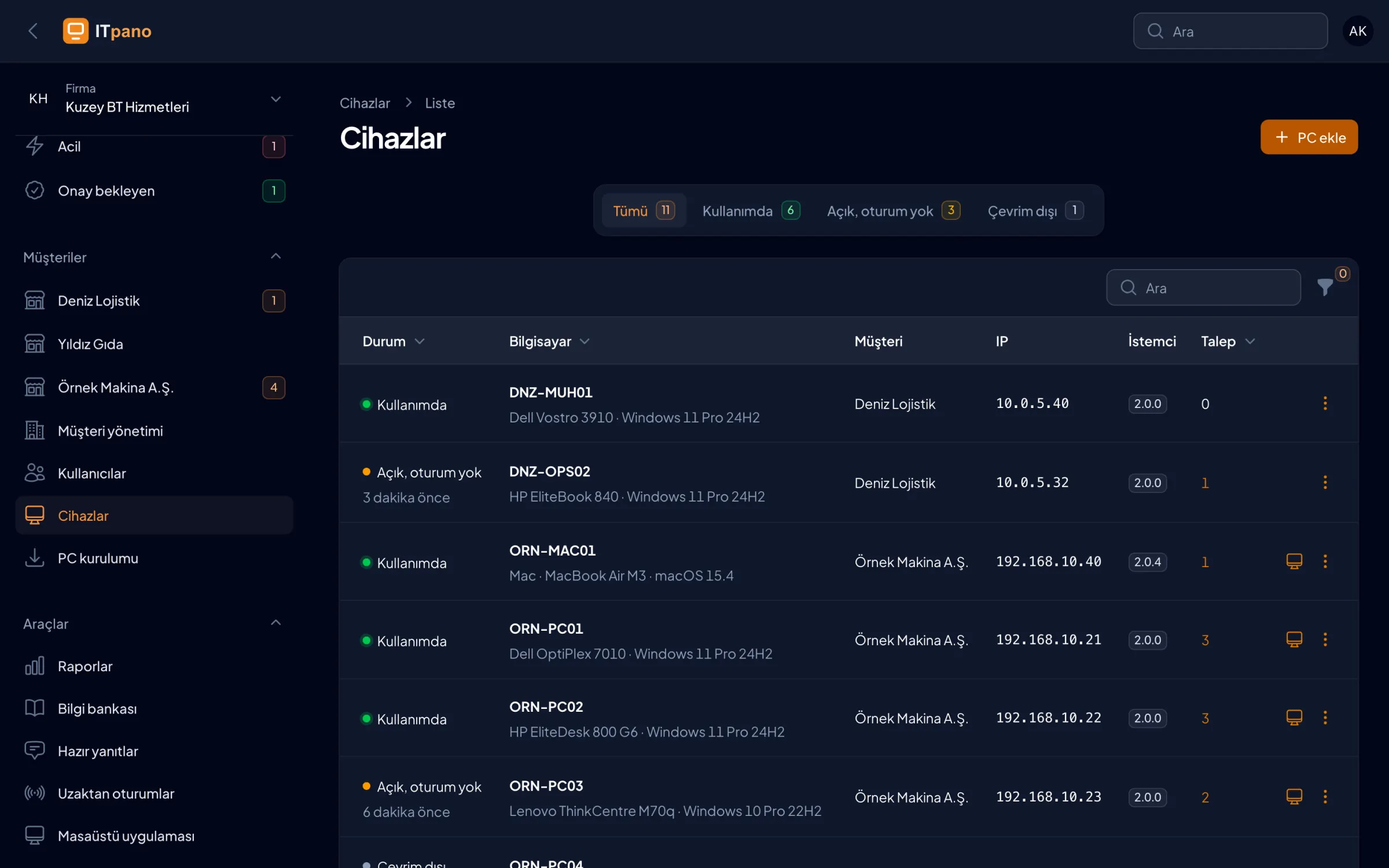Open remote desktop icon for ORN-PC02
Image resolution: width=1389 pixels, height=868 pixels.
point(1294,718)
